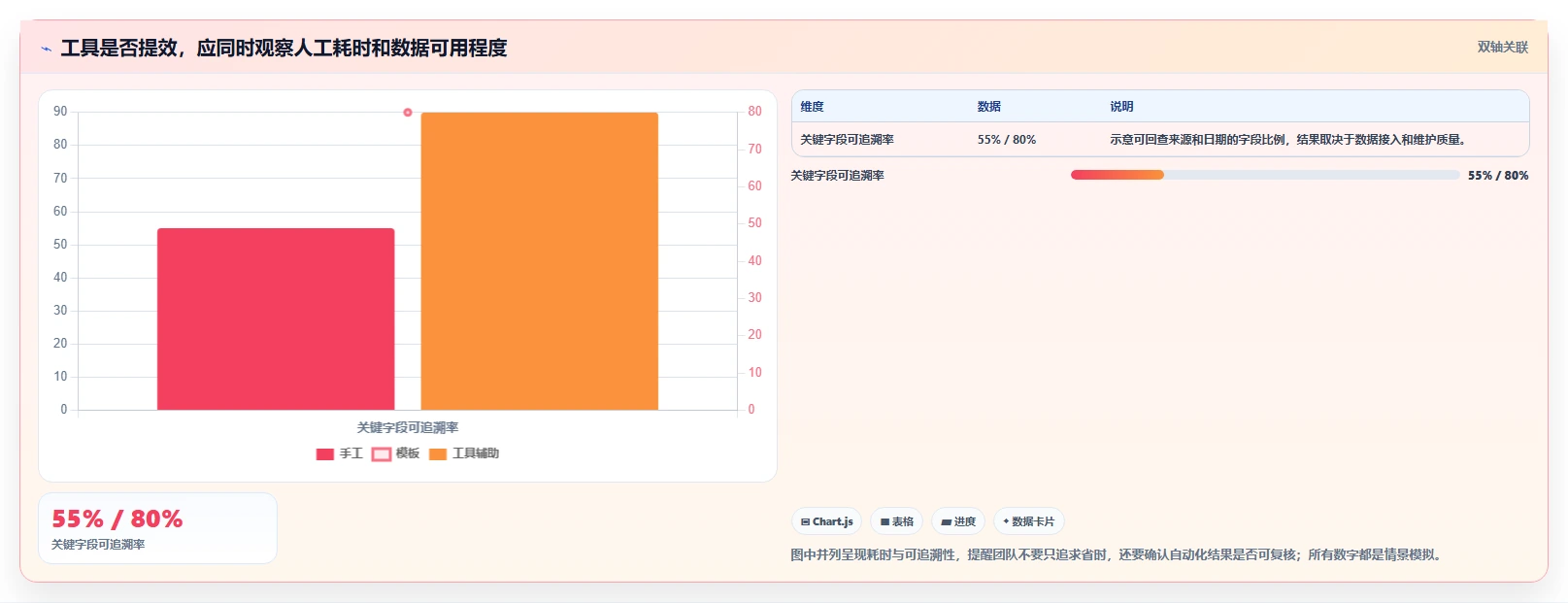1568x603 pixels.
Task: Click the title 工具是否提效 heading
Action: (284, 48)
